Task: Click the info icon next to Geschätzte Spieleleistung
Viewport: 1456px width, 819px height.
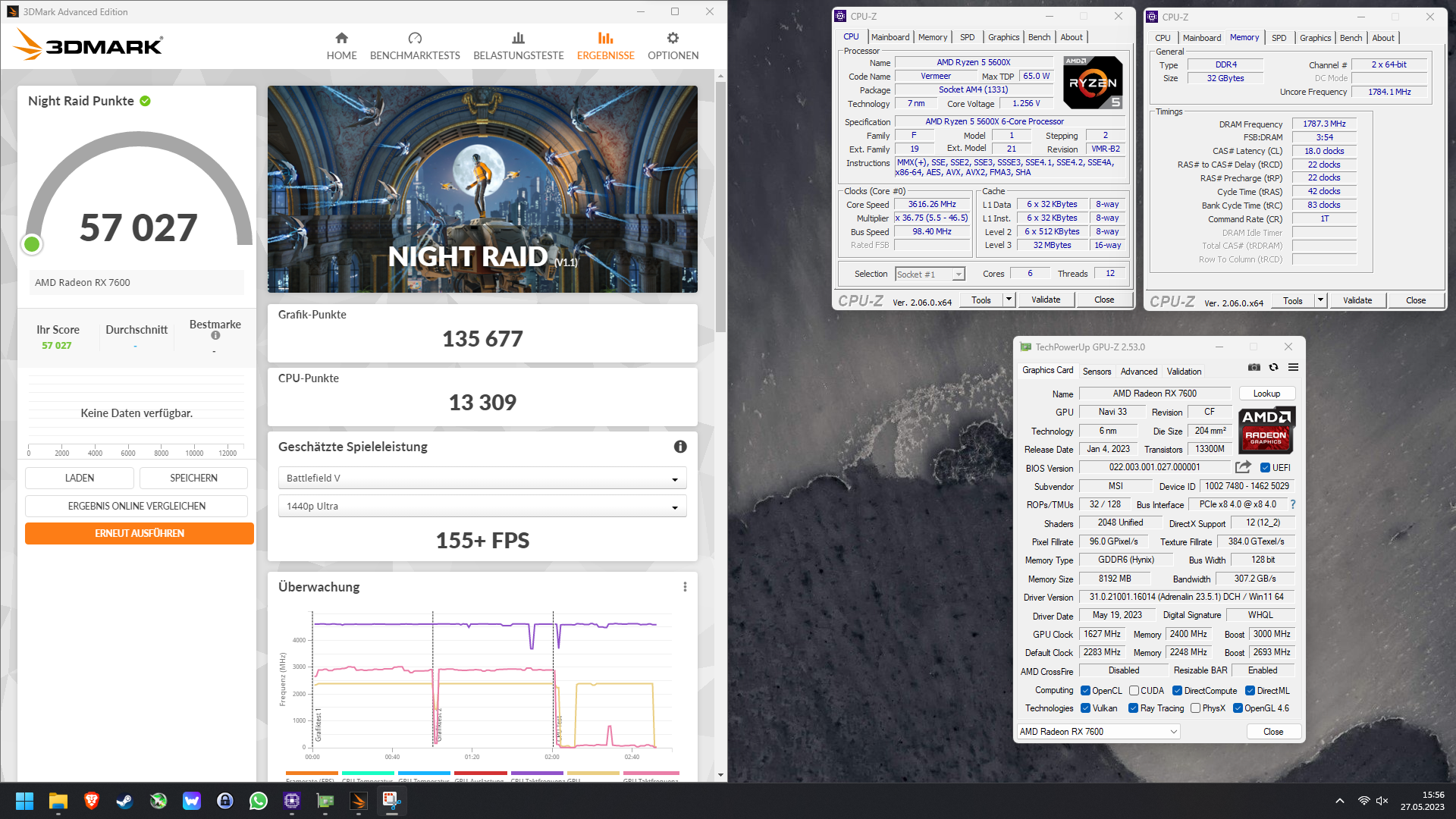Action: (680, 447)
